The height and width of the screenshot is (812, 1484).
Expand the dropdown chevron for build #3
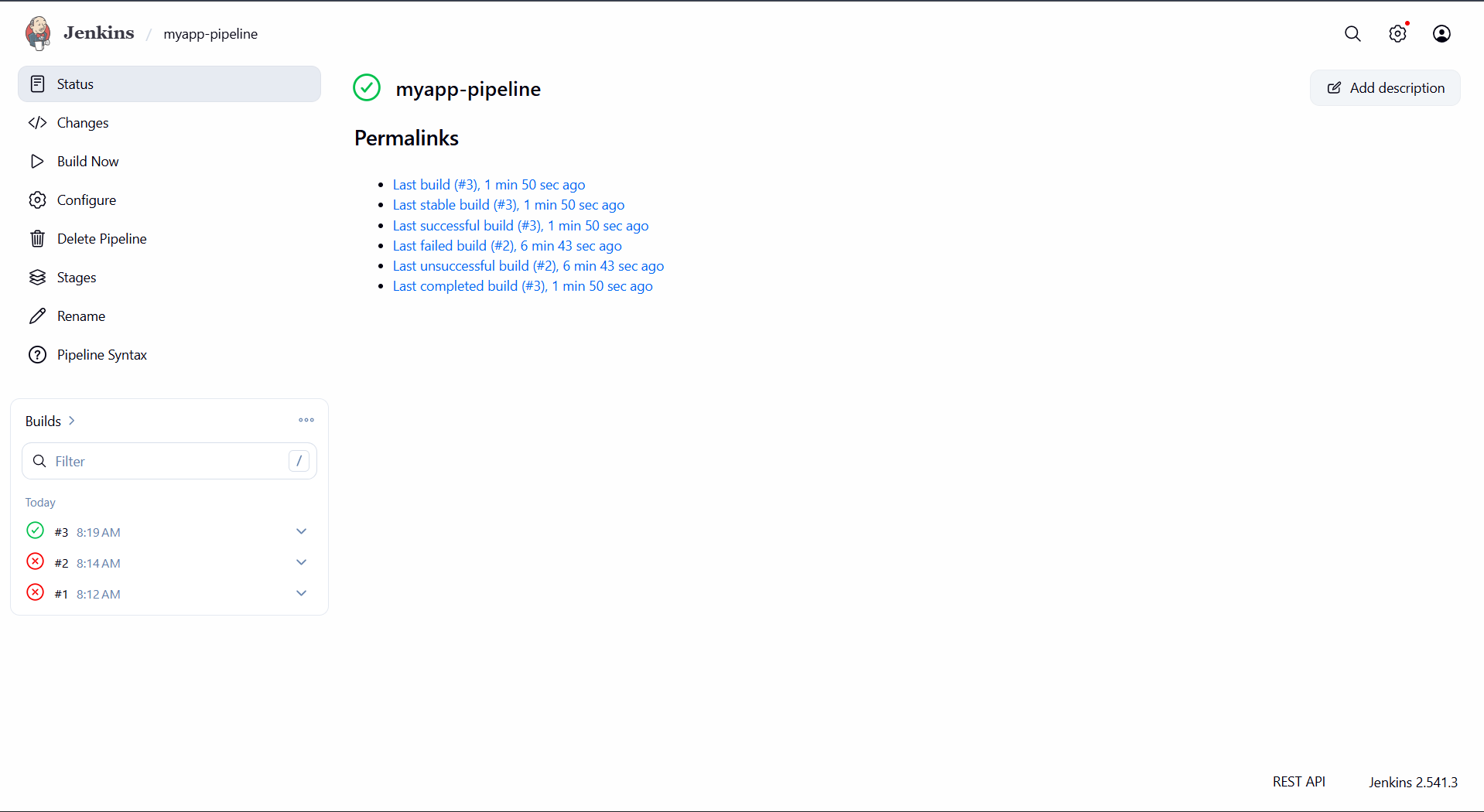(x=302, y=531)
